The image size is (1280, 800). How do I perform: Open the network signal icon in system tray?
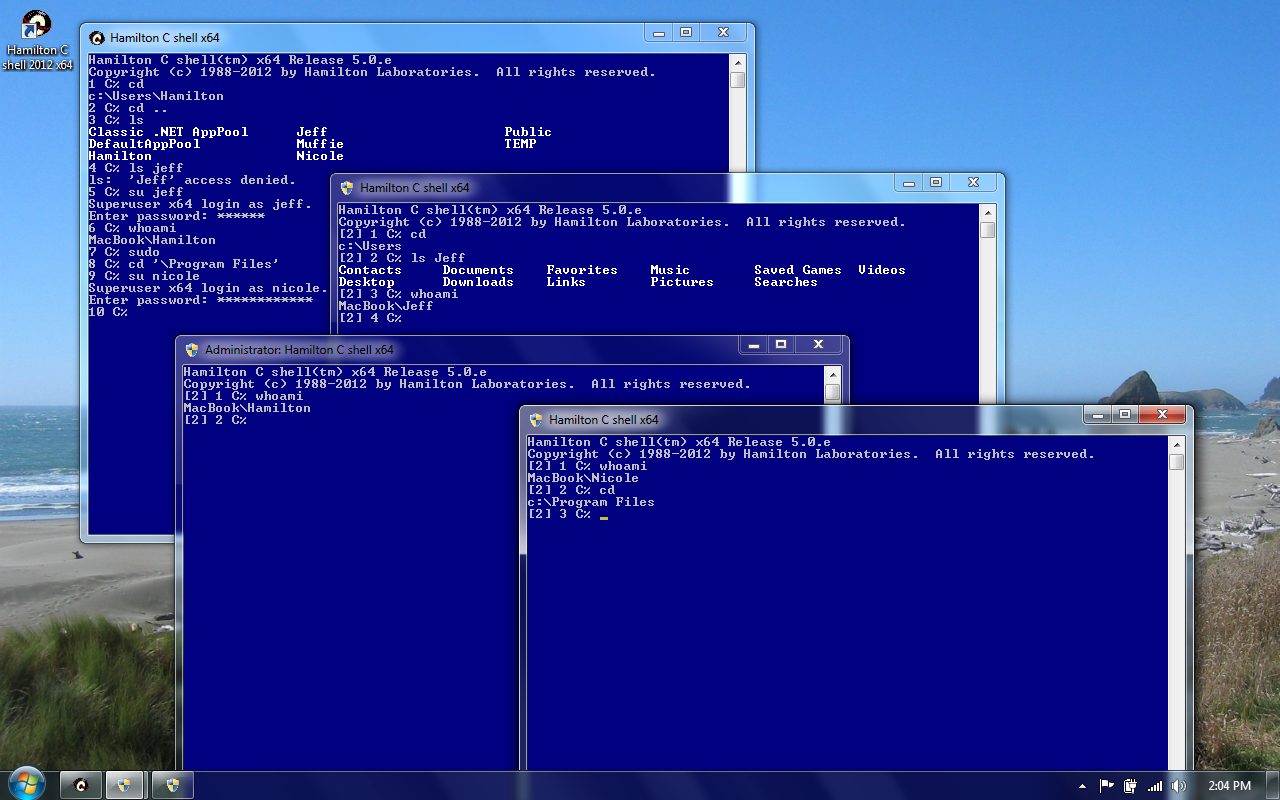(1155, 786)
